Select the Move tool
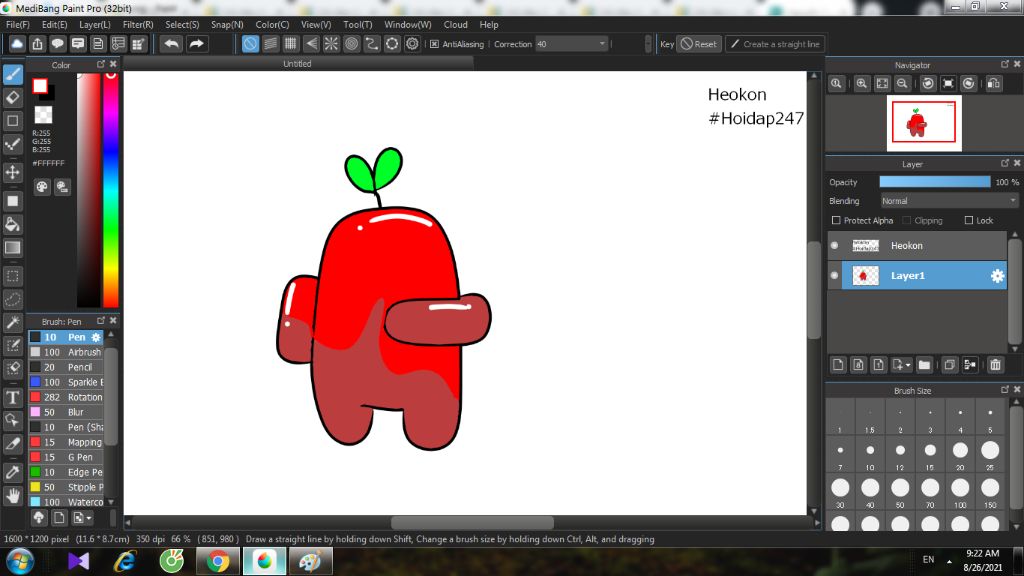1024x576 pixels. (x=12, y=172)
